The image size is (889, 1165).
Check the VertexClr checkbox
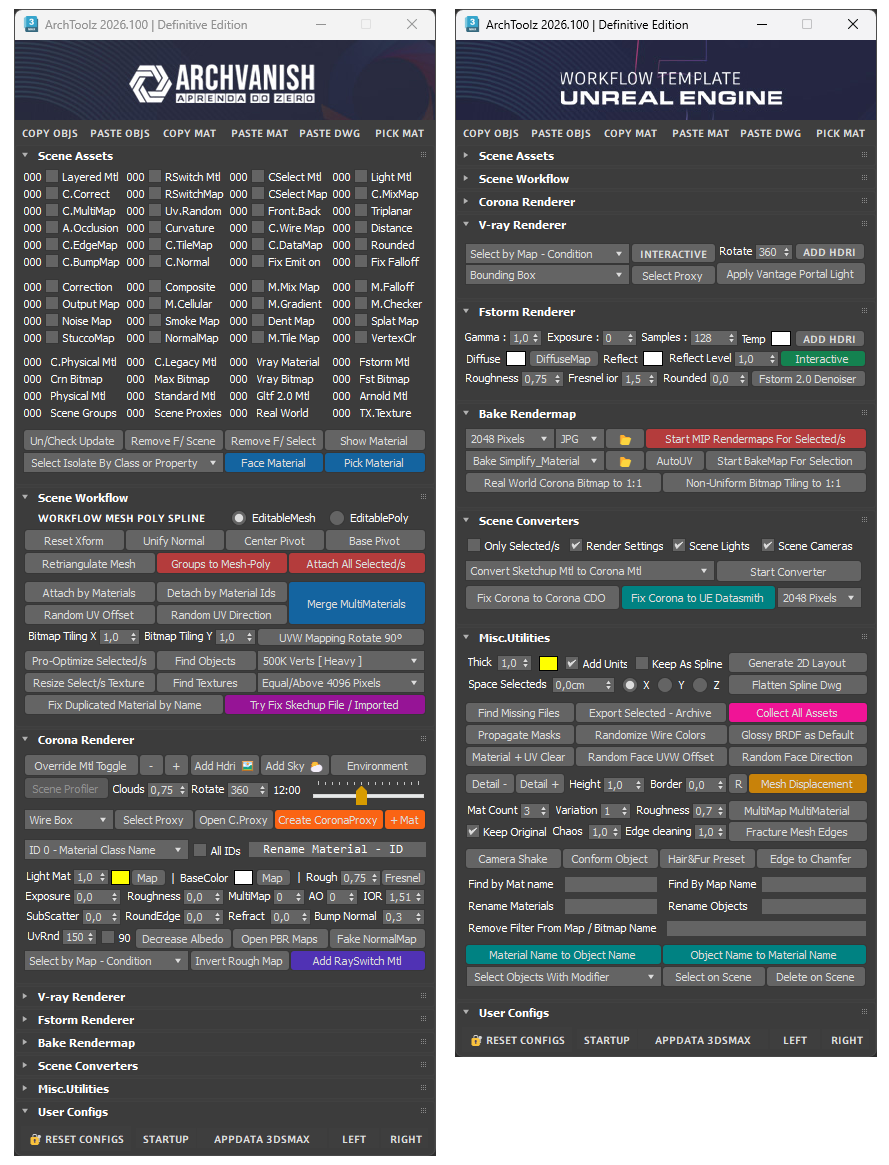pos(361,338)
